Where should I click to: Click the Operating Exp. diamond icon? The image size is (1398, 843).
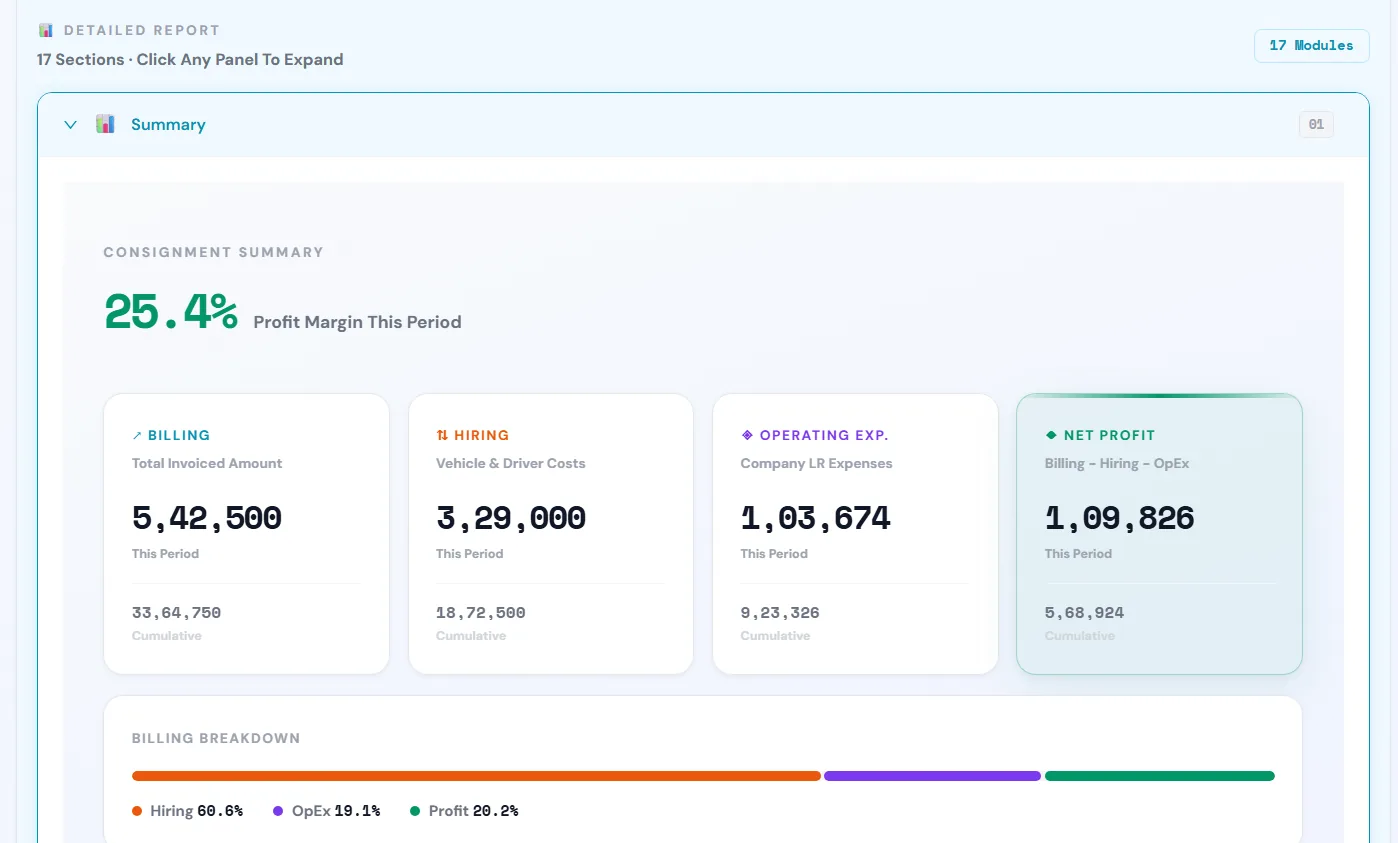[x=746, y=436]
